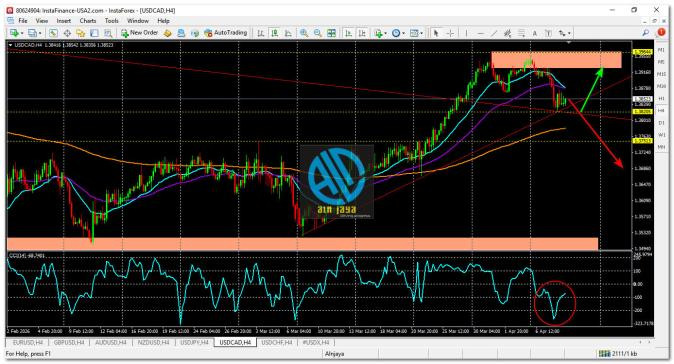The height and width of the screenshot is (364, 674).
Task: Open the red notification alert icon
Action: pos(661,32)
